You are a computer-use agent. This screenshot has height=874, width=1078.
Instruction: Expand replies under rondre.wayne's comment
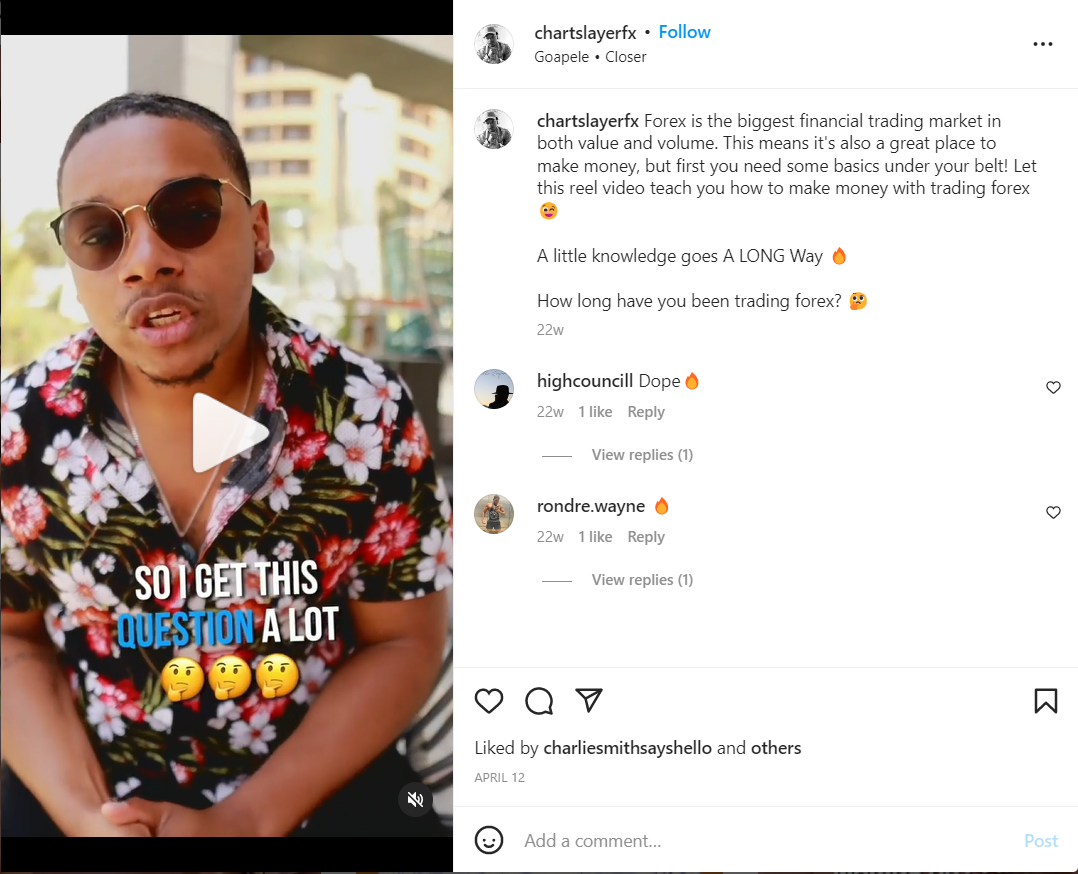tap(642, 580)
